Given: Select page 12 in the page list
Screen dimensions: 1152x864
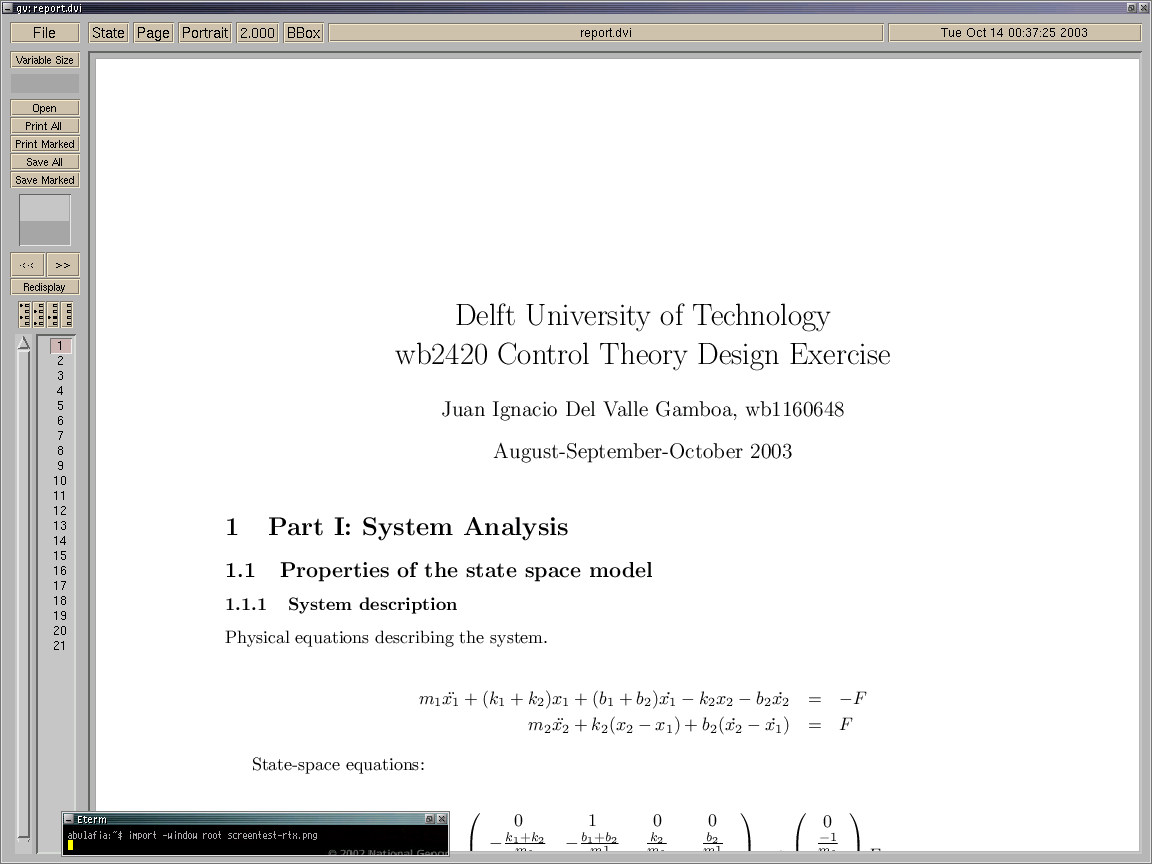Looking at the screenshot, I should coord(60,511).
